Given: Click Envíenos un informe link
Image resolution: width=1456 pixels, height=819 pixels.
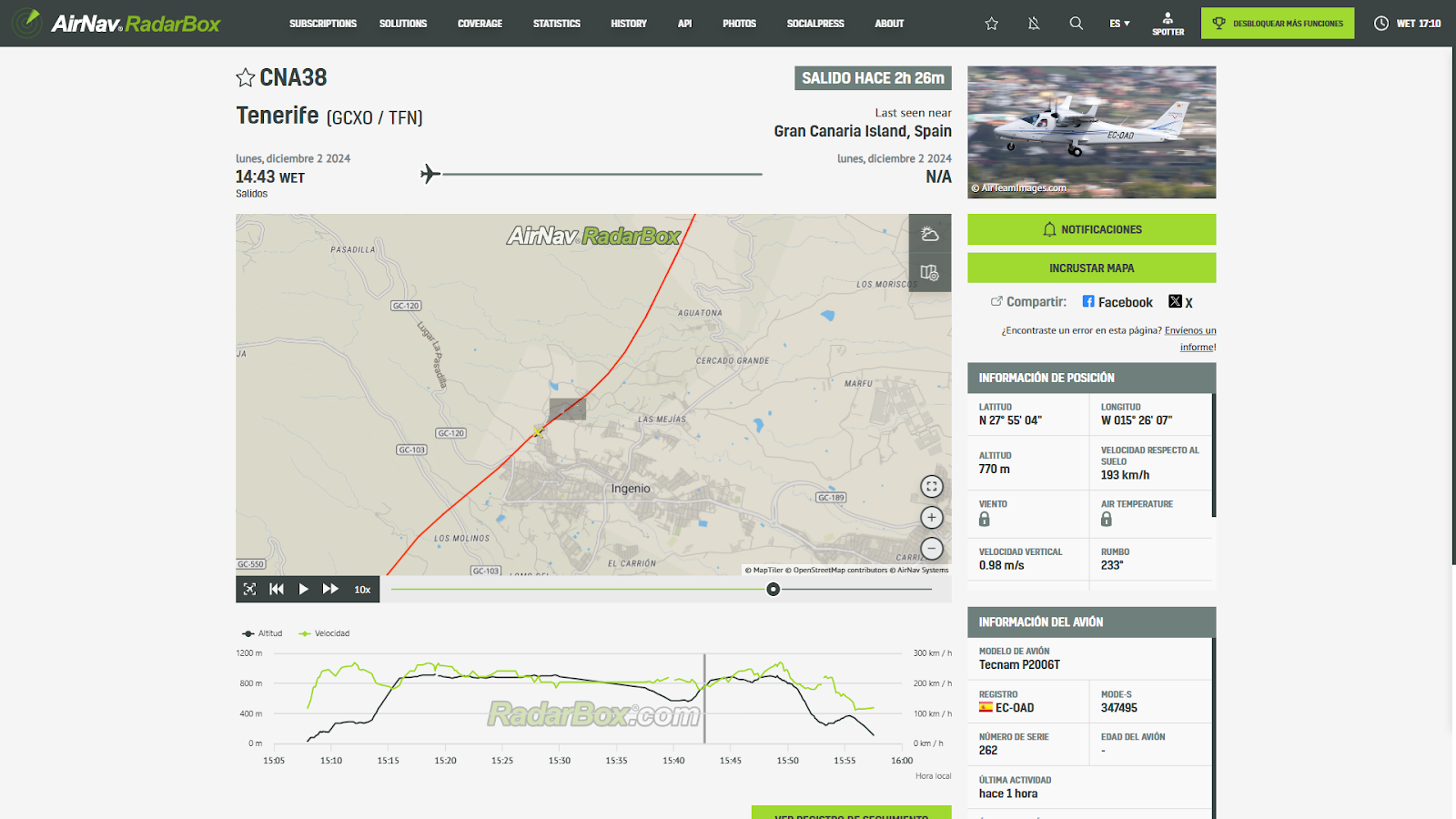Looking at the screenshot, I should [x=1190, y=339].
